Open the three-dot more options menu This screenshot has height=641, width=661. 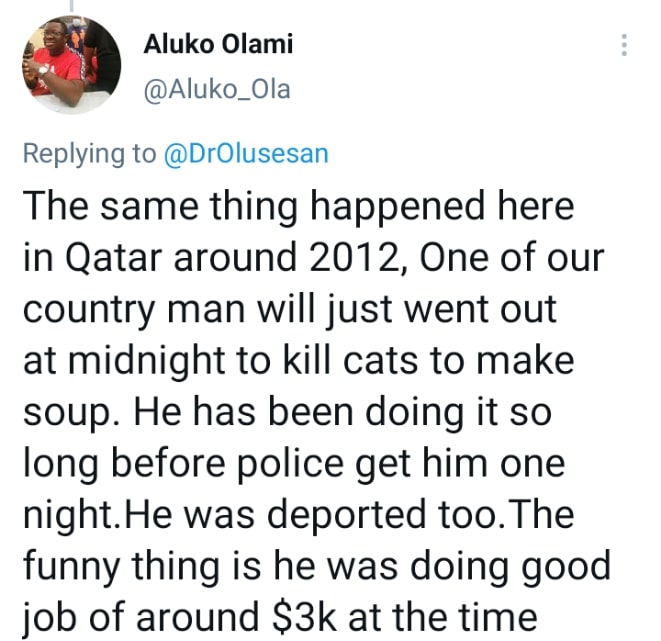625,46
